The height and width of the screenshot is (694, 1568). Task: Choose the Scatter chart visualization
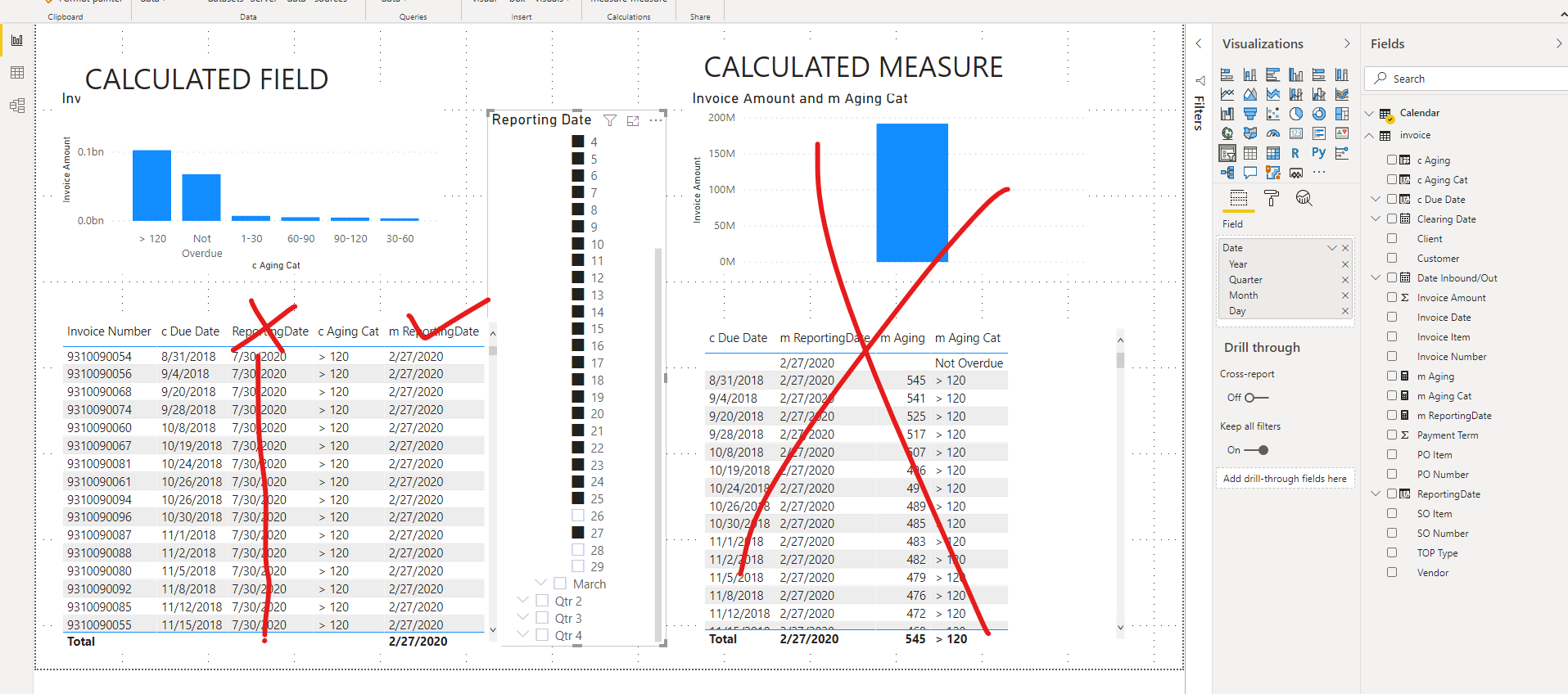click(1273, 114)
